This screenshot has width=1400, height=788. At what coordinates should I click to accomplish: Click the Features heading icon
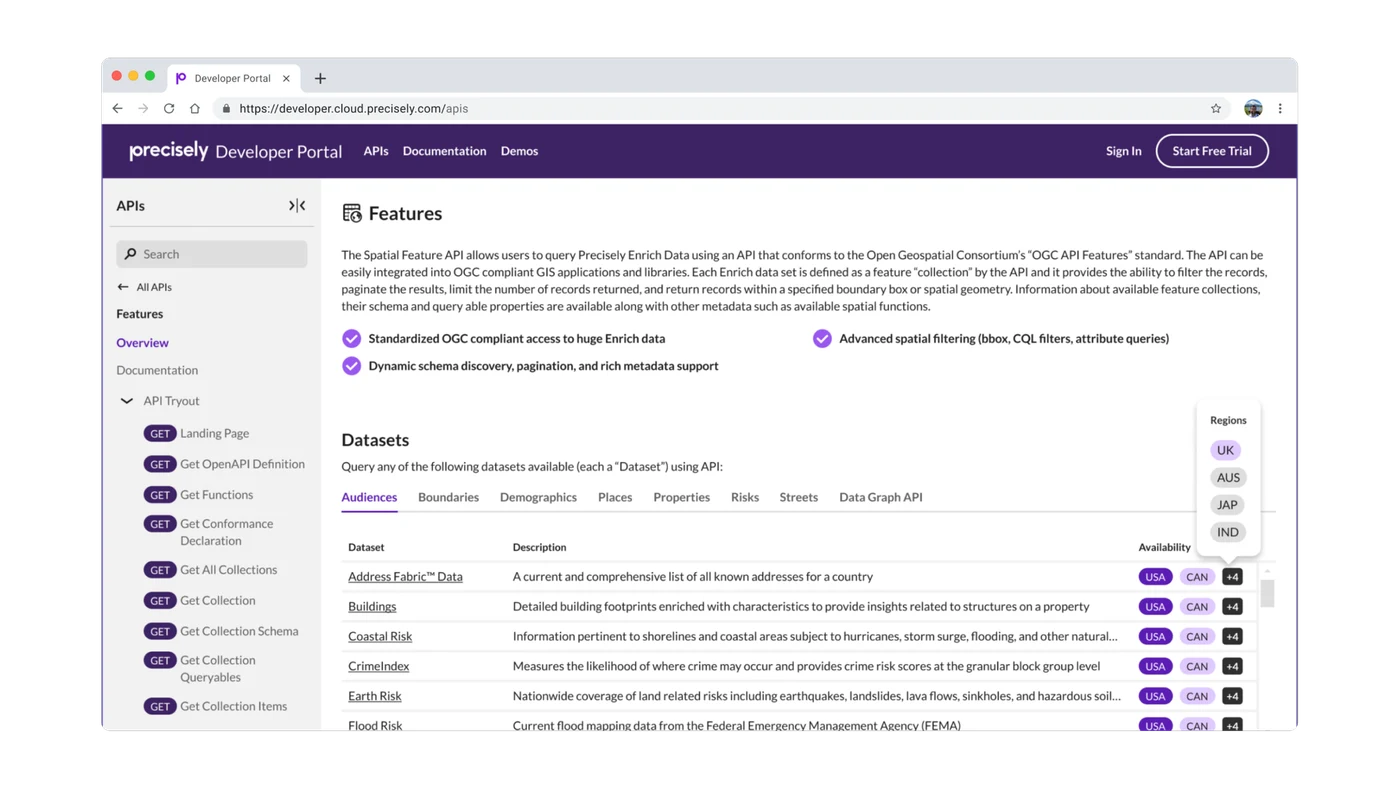click(x=352, y=213)
